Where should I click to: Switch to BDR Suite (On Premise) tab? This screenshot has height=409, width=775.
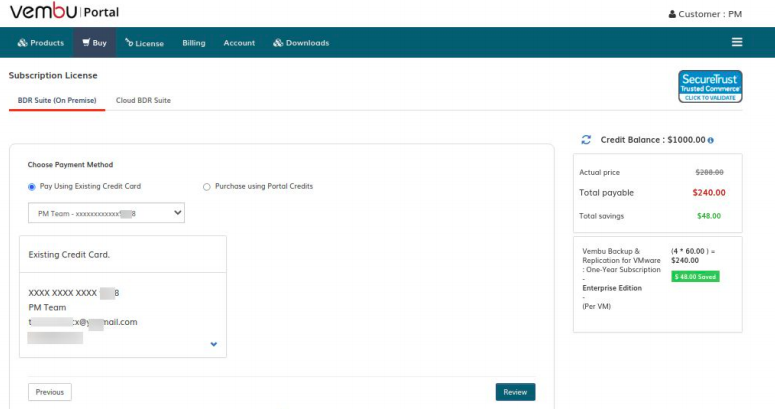57,100
